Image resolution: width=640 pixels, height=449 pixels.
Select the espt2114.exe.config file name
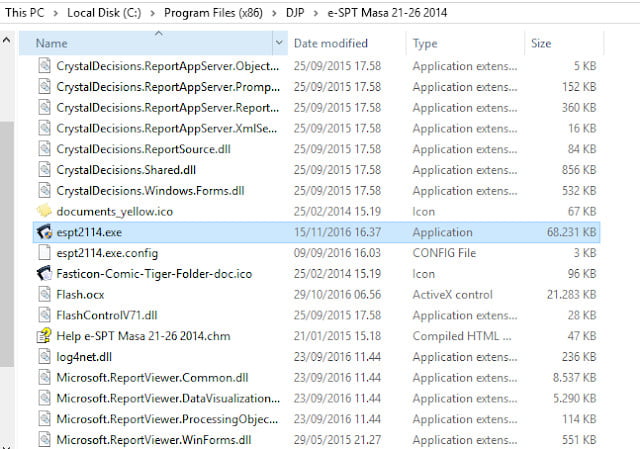pos(107,253)
